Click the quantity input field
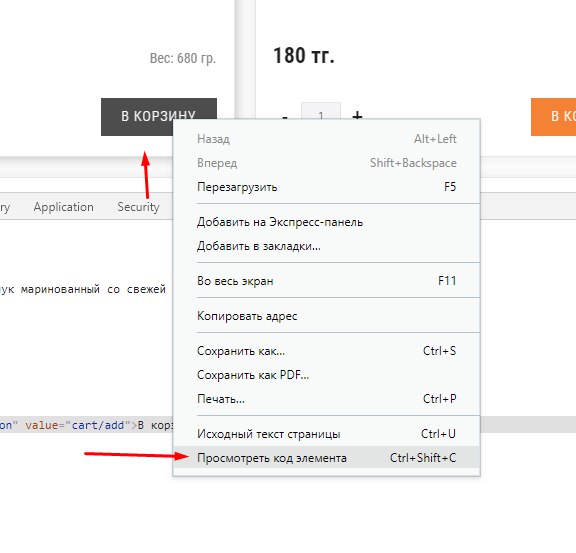This screenshot has width=576, height=553. 321,111
